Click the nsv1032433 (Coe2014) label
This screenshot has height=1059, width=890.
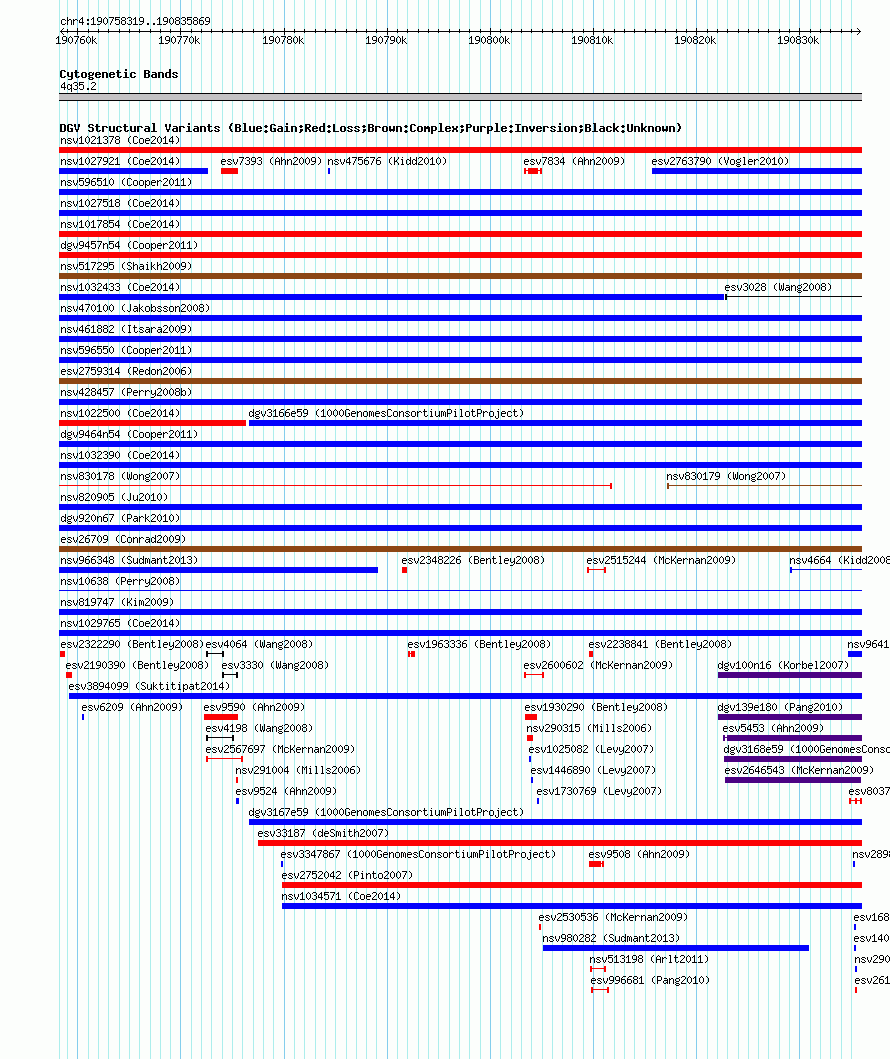pos(120,287)
